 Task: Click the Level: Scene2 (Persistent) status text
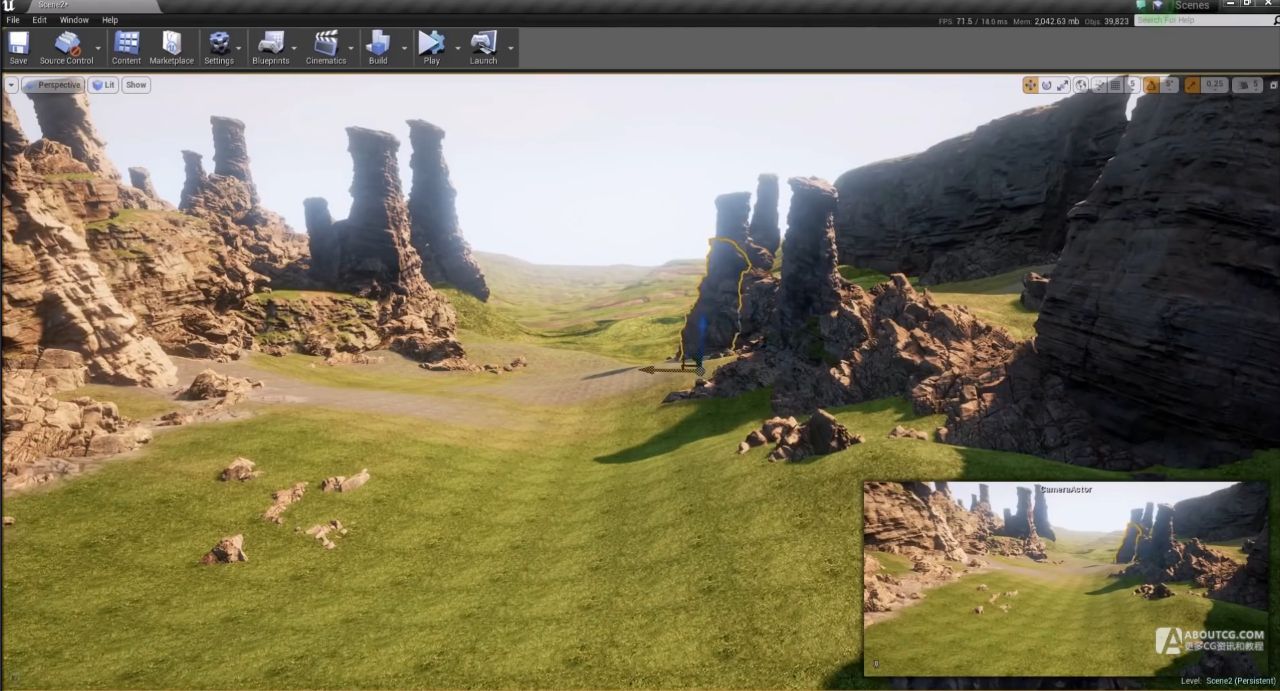click(x=1227, y=681)
